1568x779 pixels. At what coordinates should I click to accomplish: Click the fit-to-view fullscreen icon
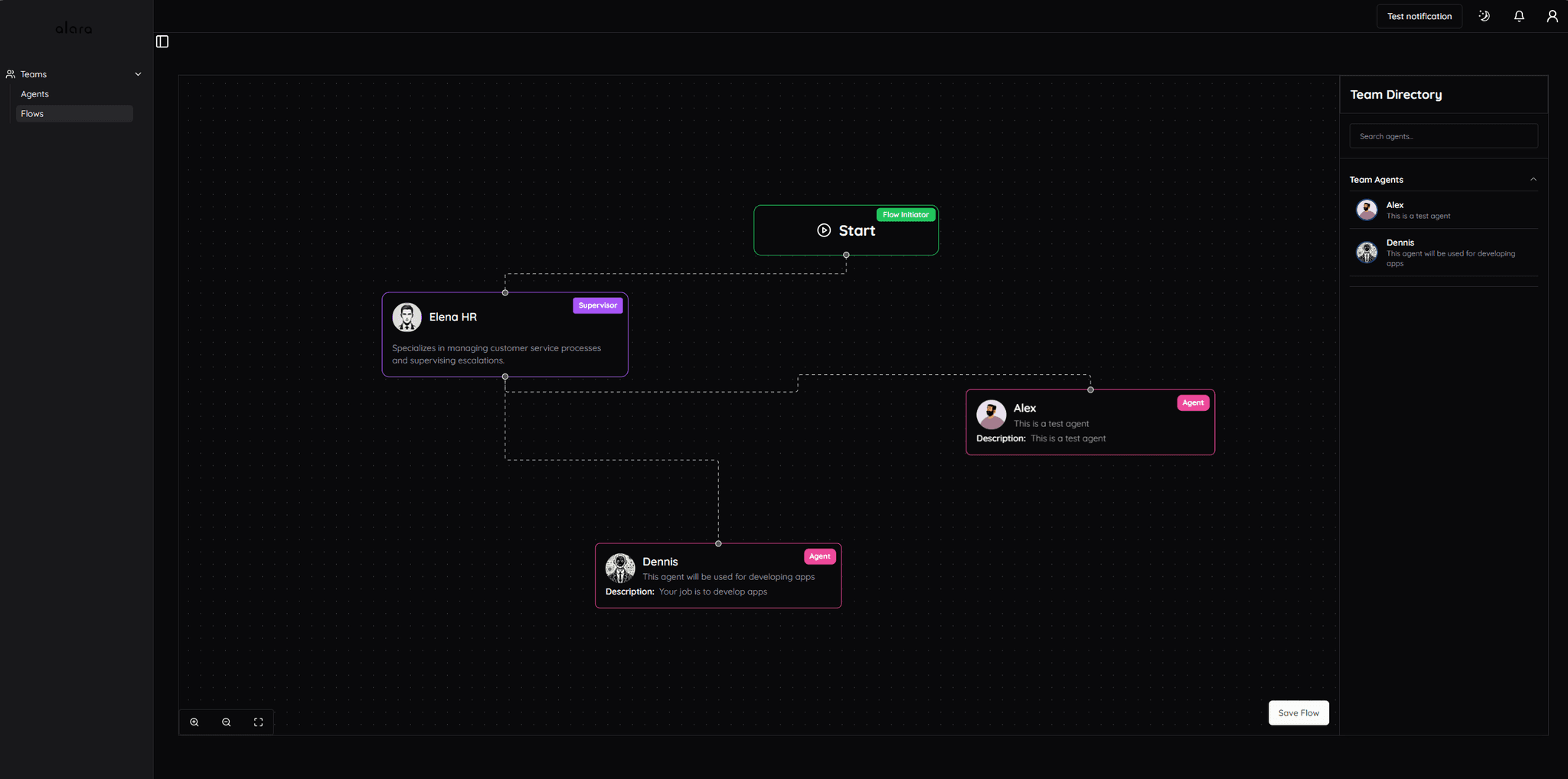point(259,722)
